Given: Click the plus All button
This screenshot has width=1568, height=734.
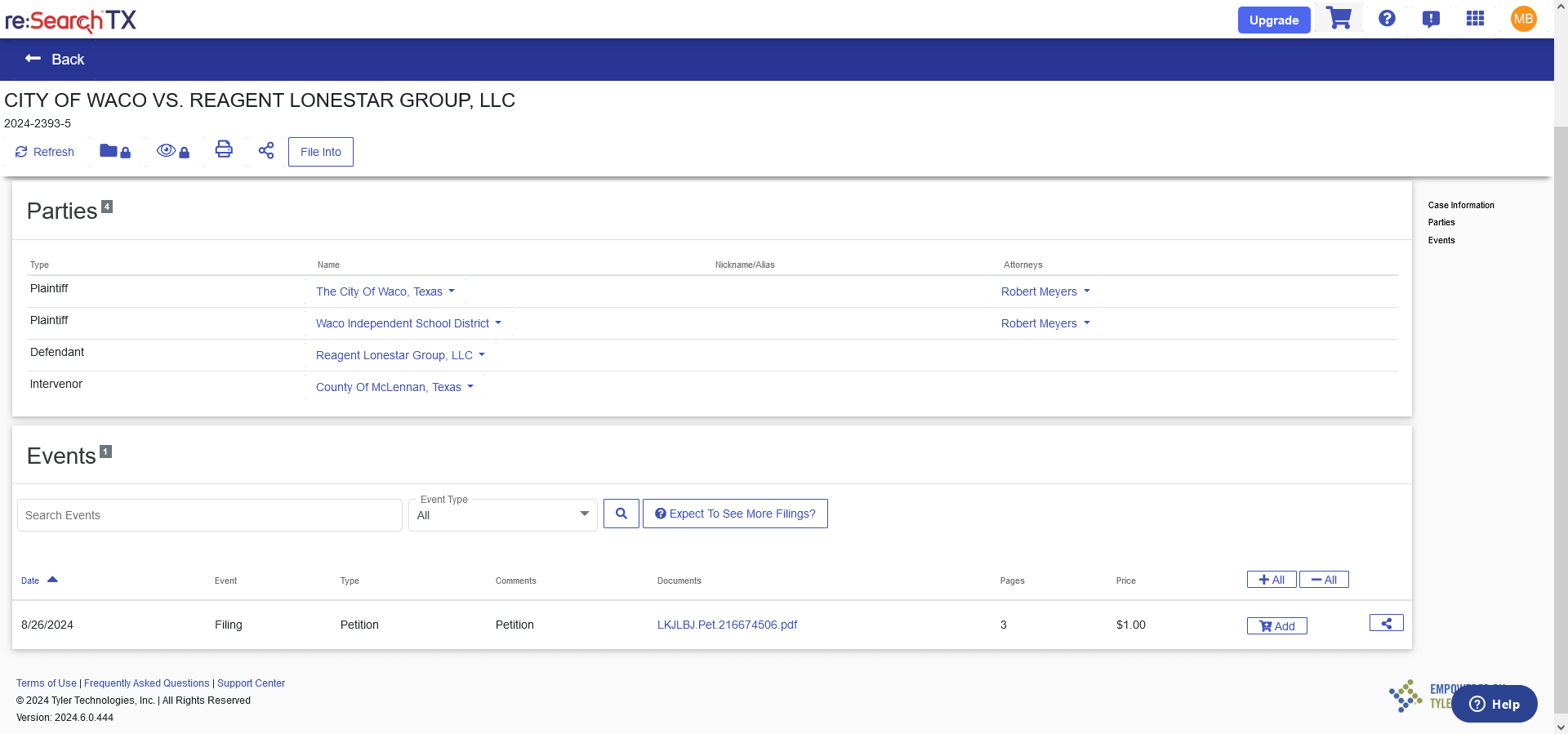Looking at the screenshot, I should [1272, 580].
